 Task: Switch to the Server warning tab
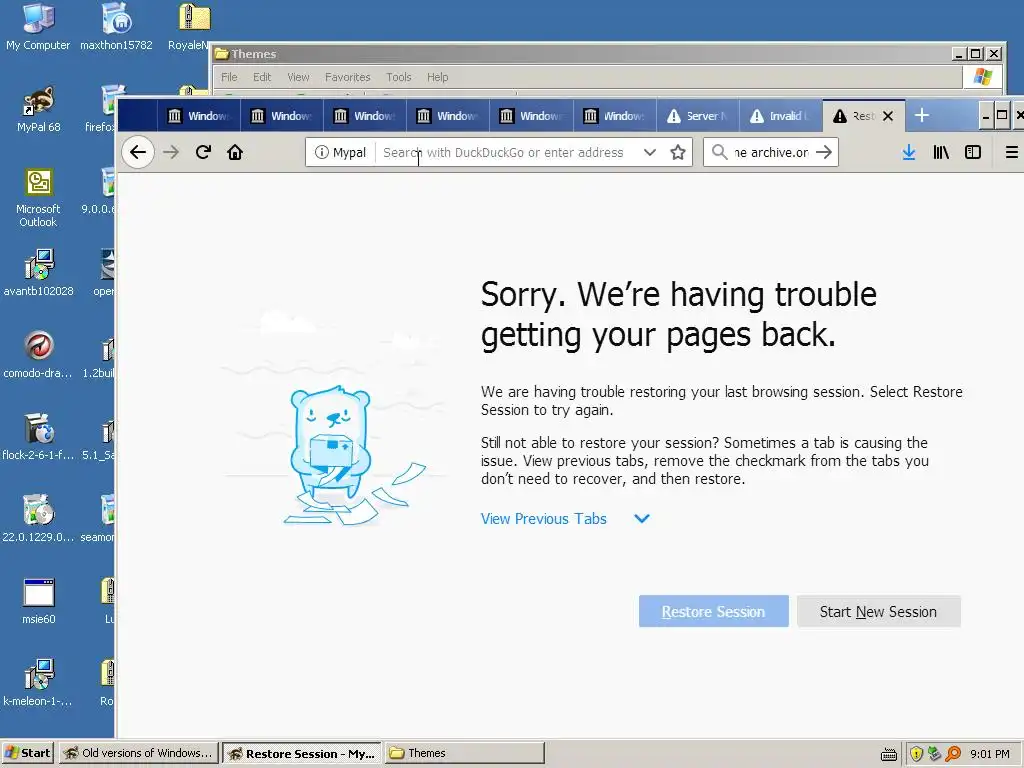[x=697, y=116]
